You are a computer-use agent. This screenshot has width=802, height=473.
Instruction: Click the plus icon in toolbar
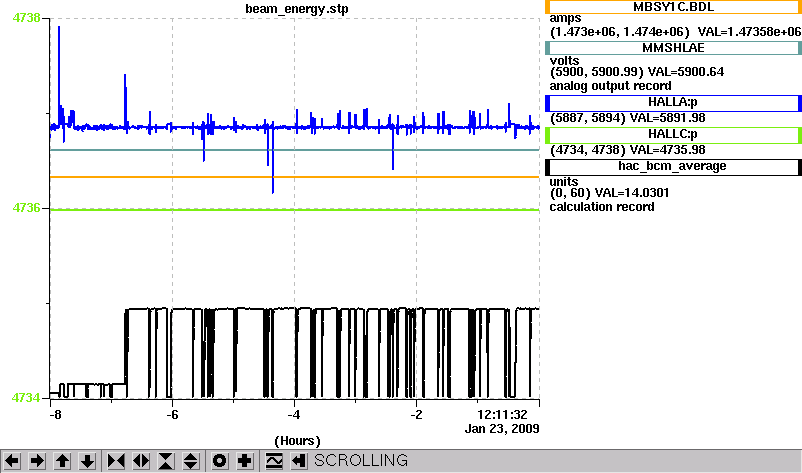(244, 461)
